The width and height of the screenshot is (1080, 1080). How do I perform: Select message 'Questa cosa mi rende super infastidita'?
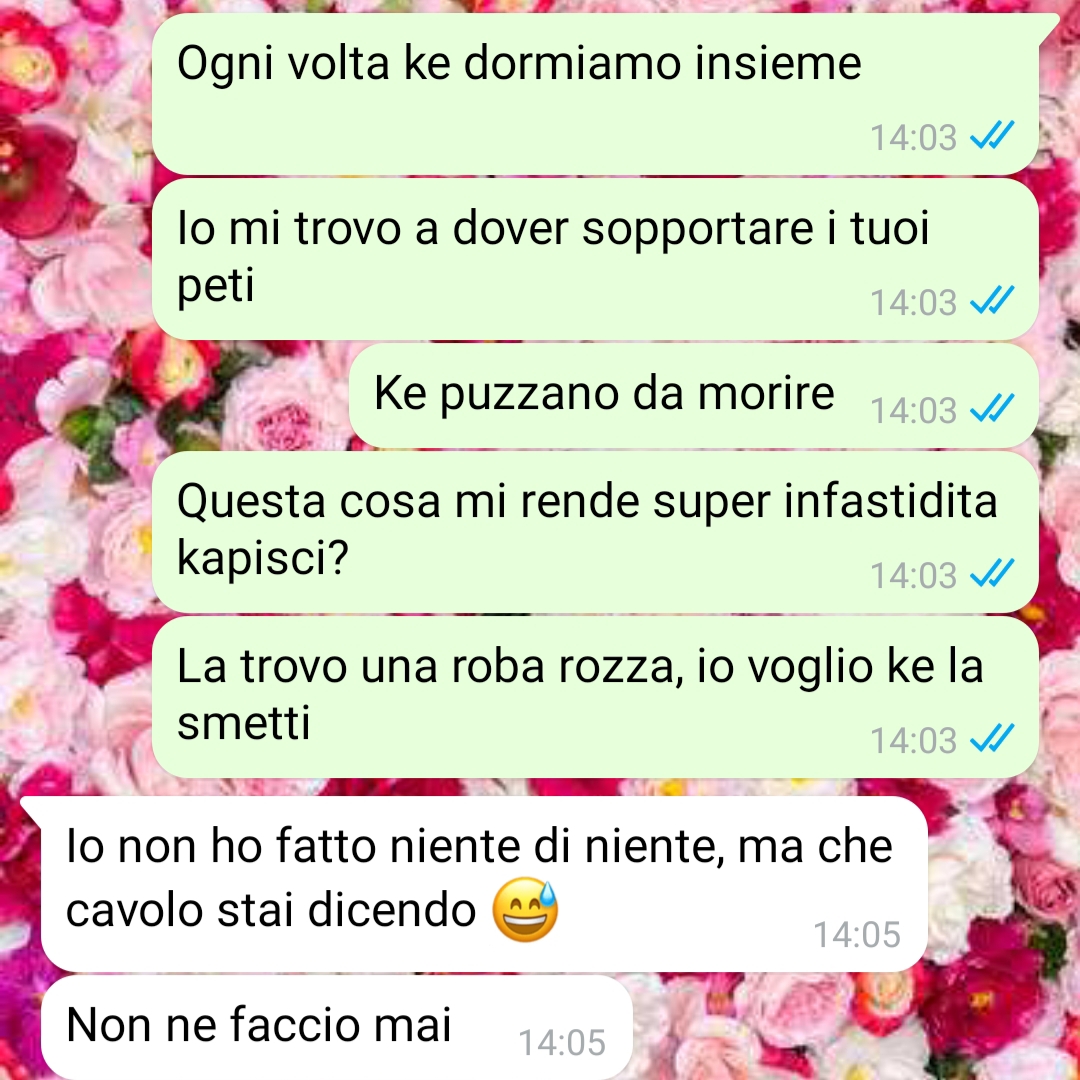point(595,532)
